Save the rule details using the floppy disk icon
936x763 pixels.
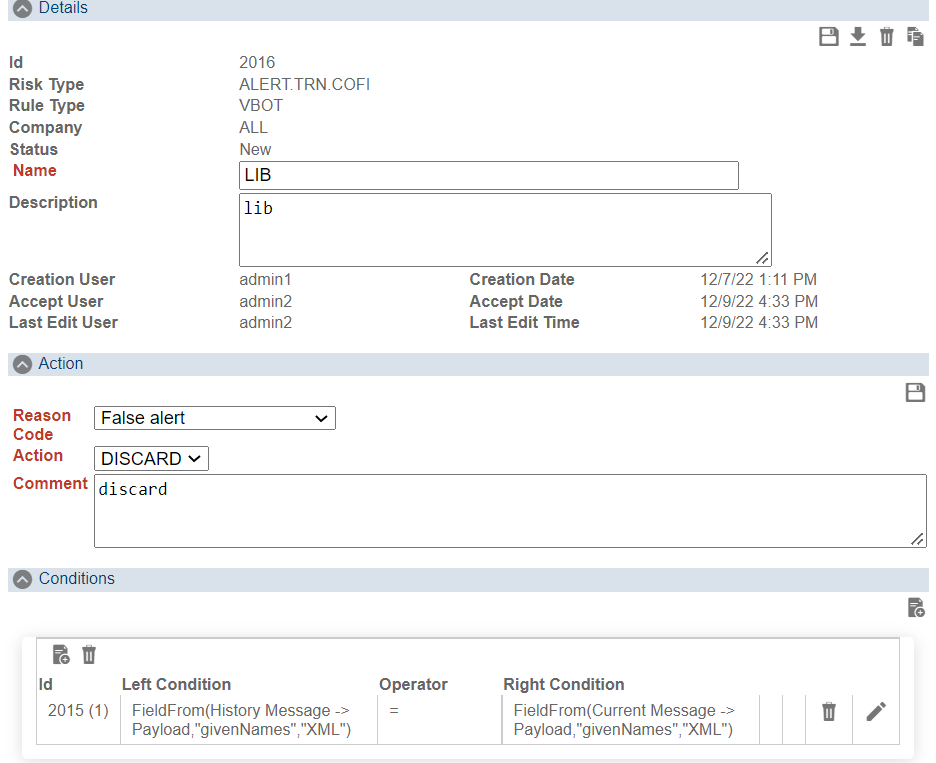[829, 35]
